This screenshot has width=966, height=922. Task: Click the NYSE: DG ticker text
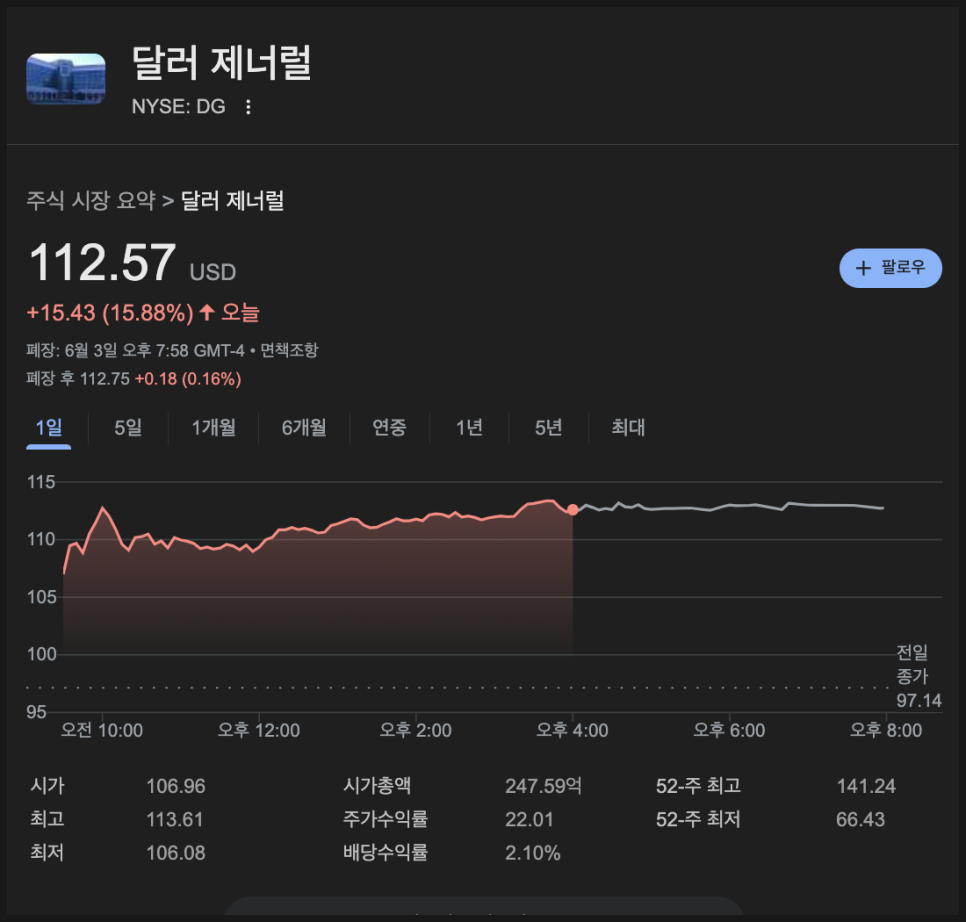pyautogui.click(x=179, y=107)
